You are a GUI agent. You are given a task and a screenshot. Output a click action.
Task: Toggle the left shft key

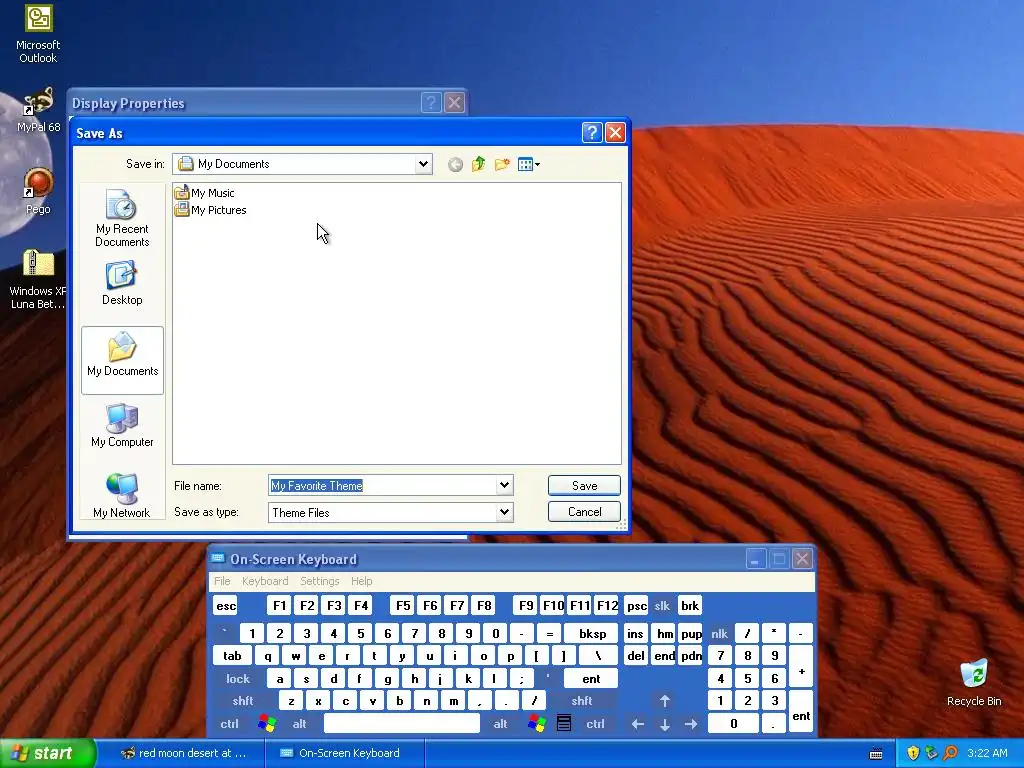click(243, 701)
